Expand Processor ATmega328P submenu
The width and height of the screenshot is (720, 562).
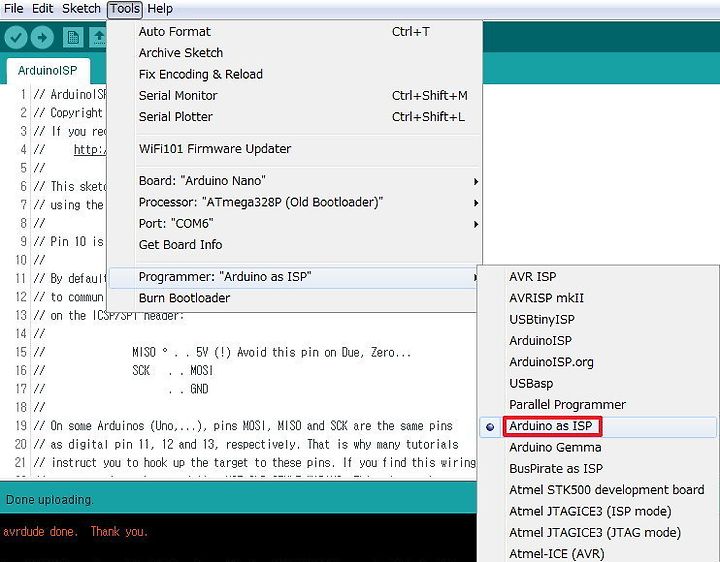[294, 202]
